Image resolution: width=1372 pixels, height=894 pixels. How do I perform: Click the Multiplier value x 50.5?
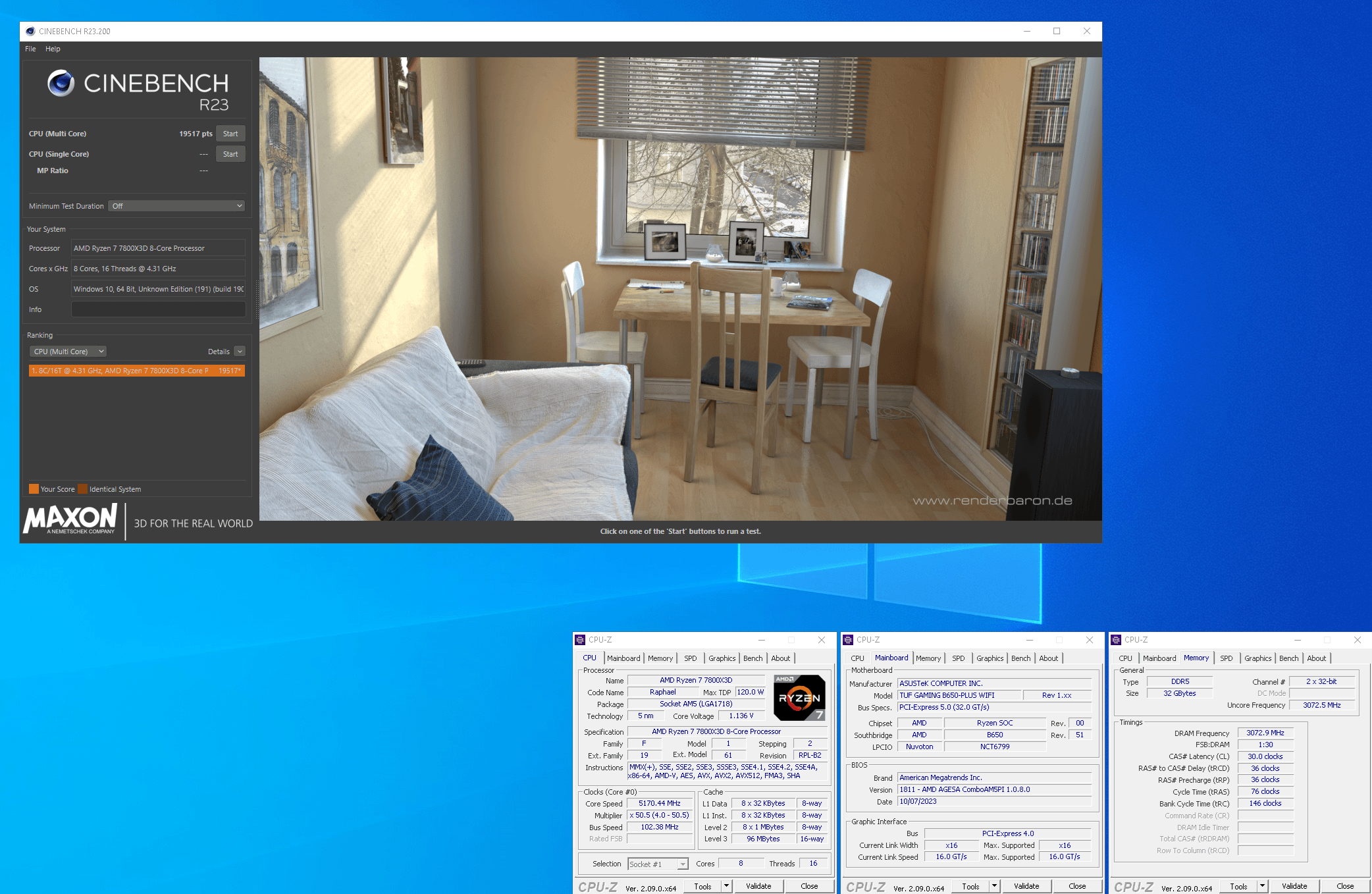660,815
